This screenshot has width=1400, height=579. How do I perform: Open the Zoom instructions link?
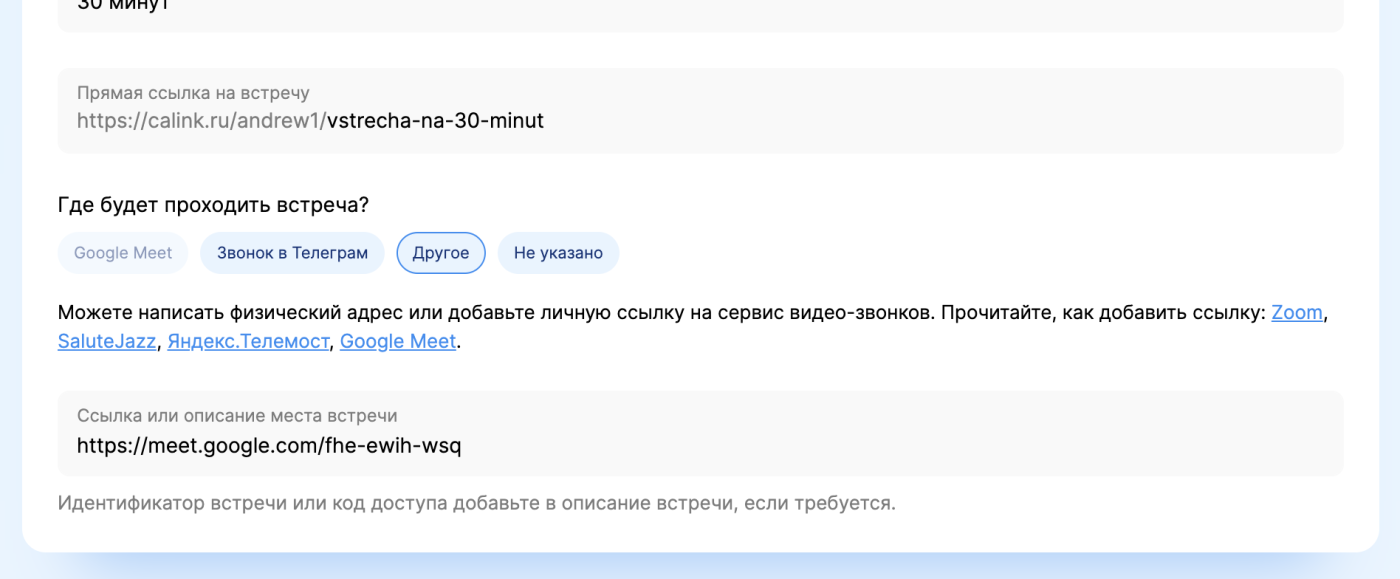[x=1297, y=312]
